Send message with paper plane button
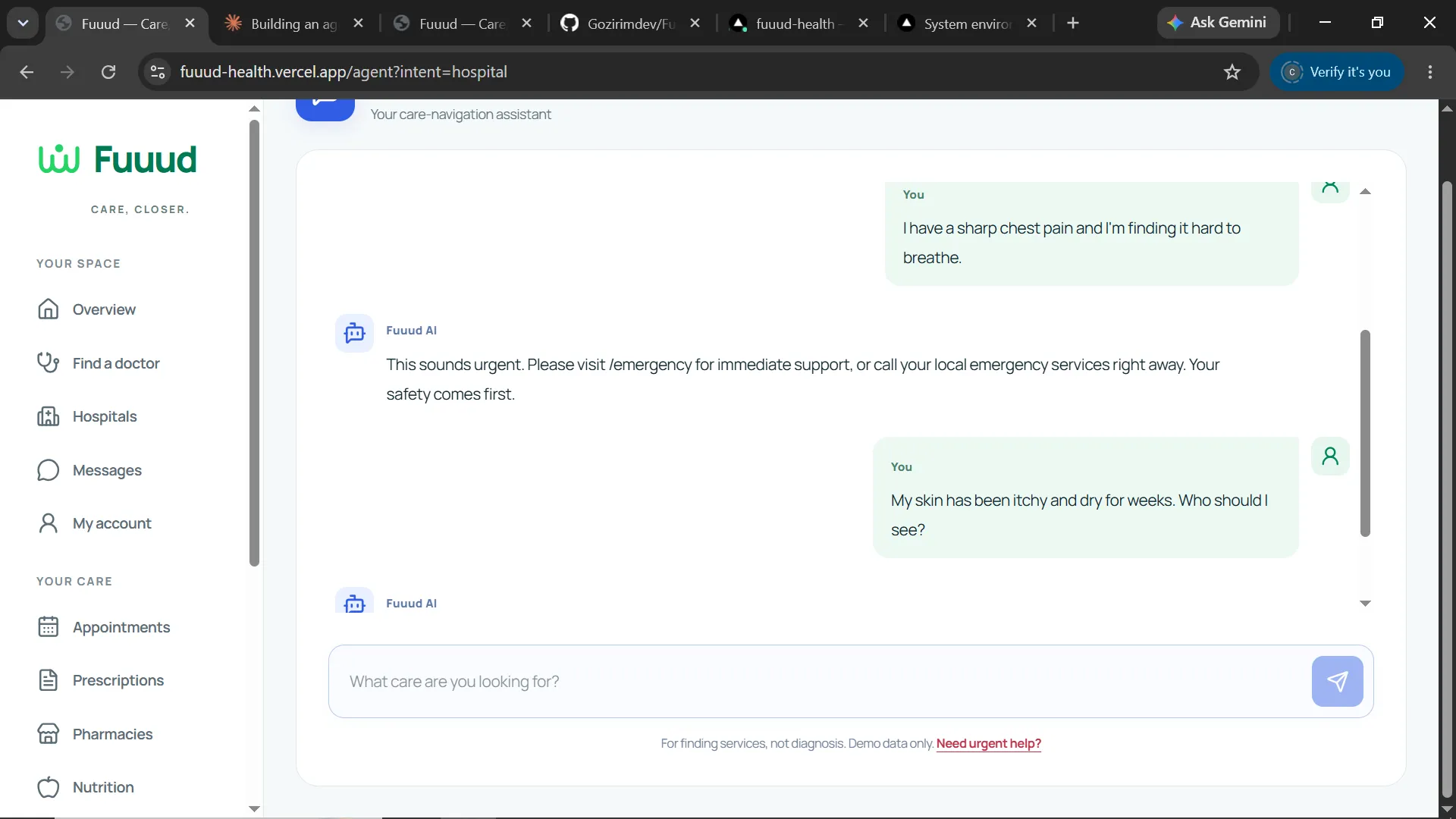 tap(1337, 681)
